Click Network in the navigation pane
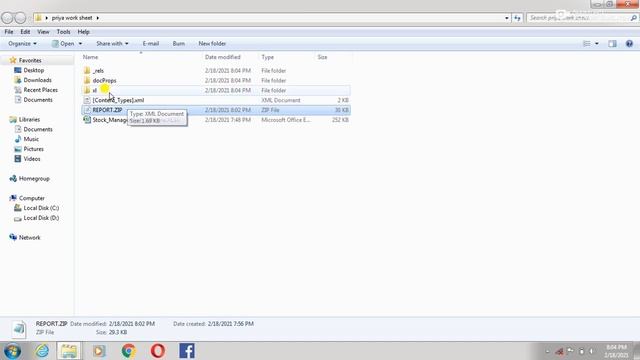Image resolution: width=640 pixels, height=360 pixels. pyautogui.click(x=29, y=238)
